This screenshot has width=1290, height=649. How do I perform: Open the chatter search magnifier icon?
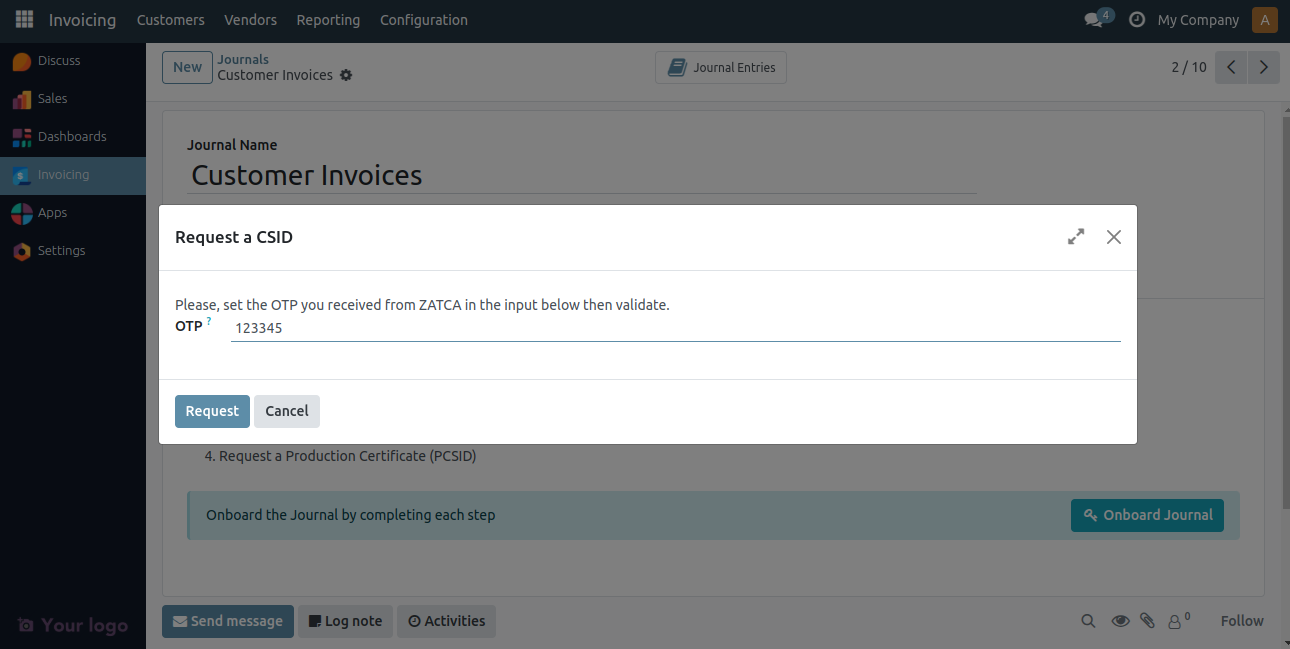[x=1088, y=620]
